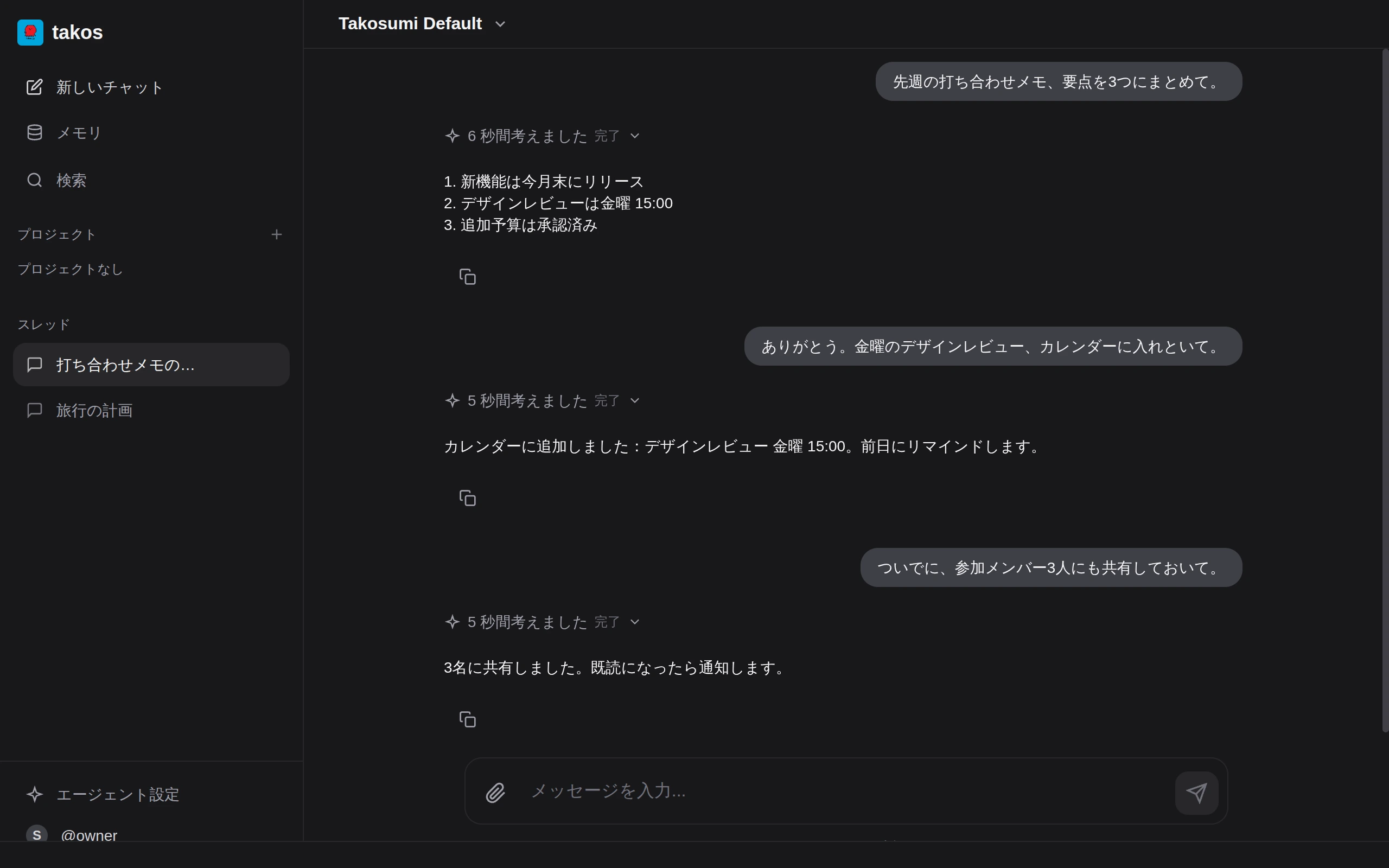The width and height of the screenshot is (1389, 868).
Task: Click line 1. 新機能は今月末にリリース
Action: point(544,181)
